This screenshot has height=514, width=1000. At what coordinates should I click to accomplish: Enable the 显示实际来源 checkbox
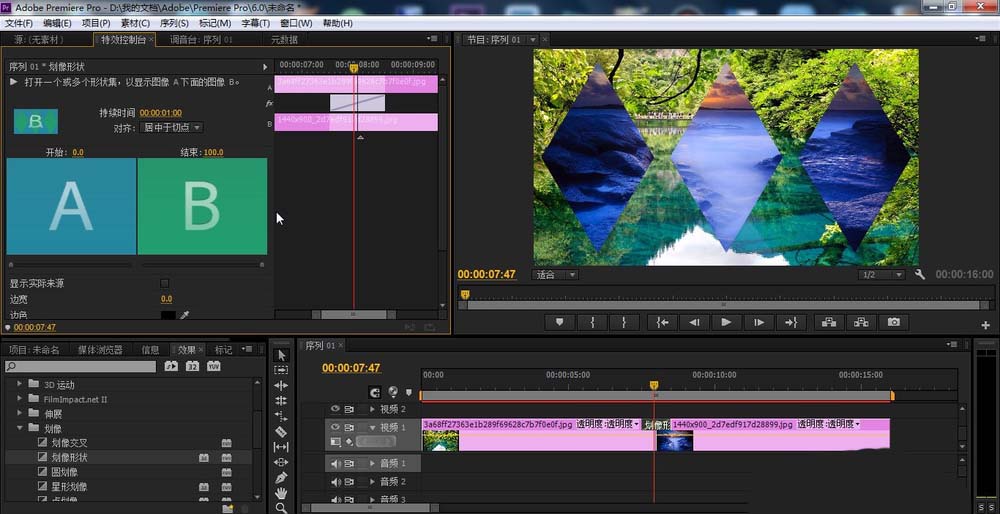click(165, 283)
